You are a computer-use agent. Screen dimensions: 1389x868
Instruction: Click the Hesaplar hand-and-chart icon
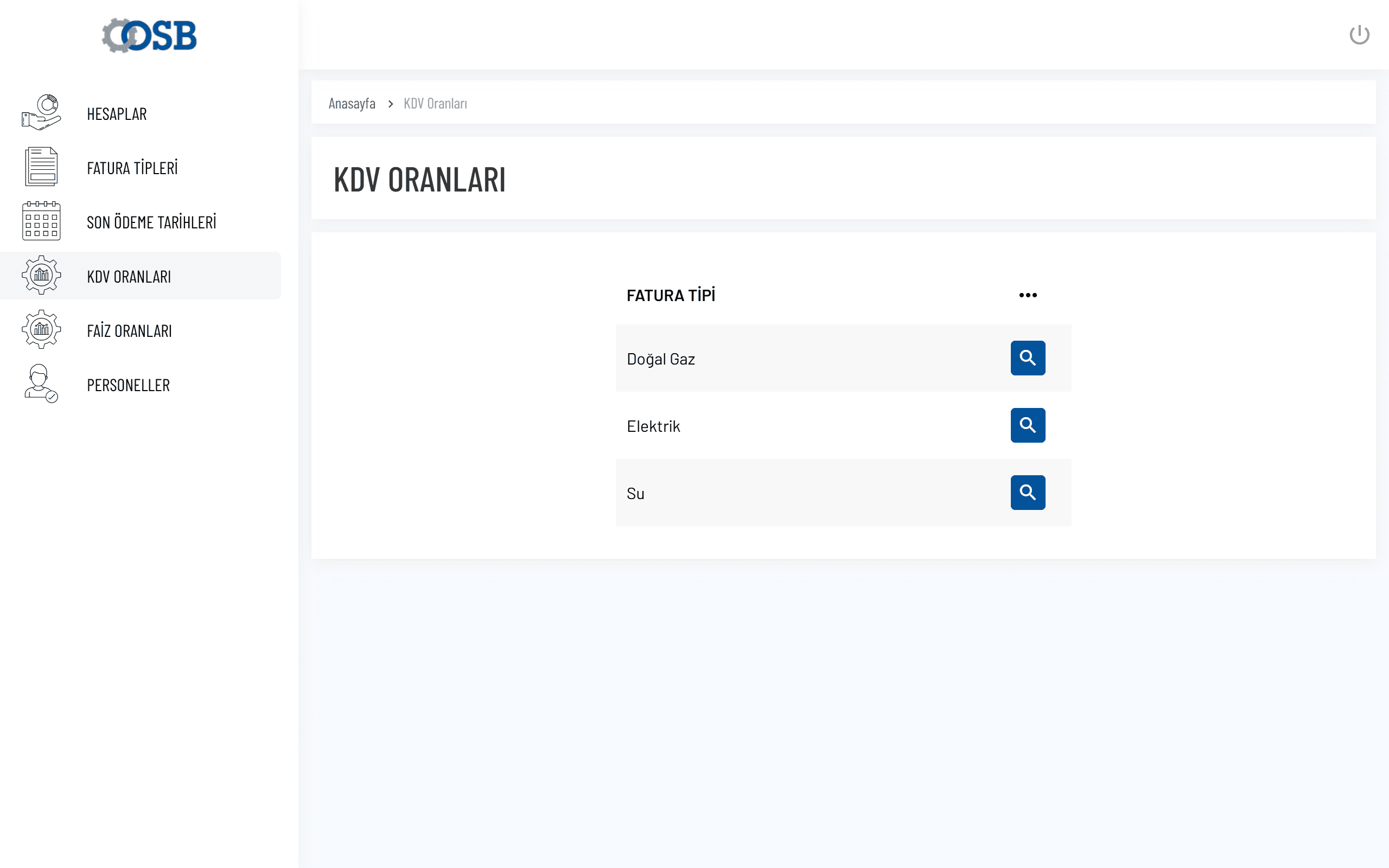(x=41, y=112)
